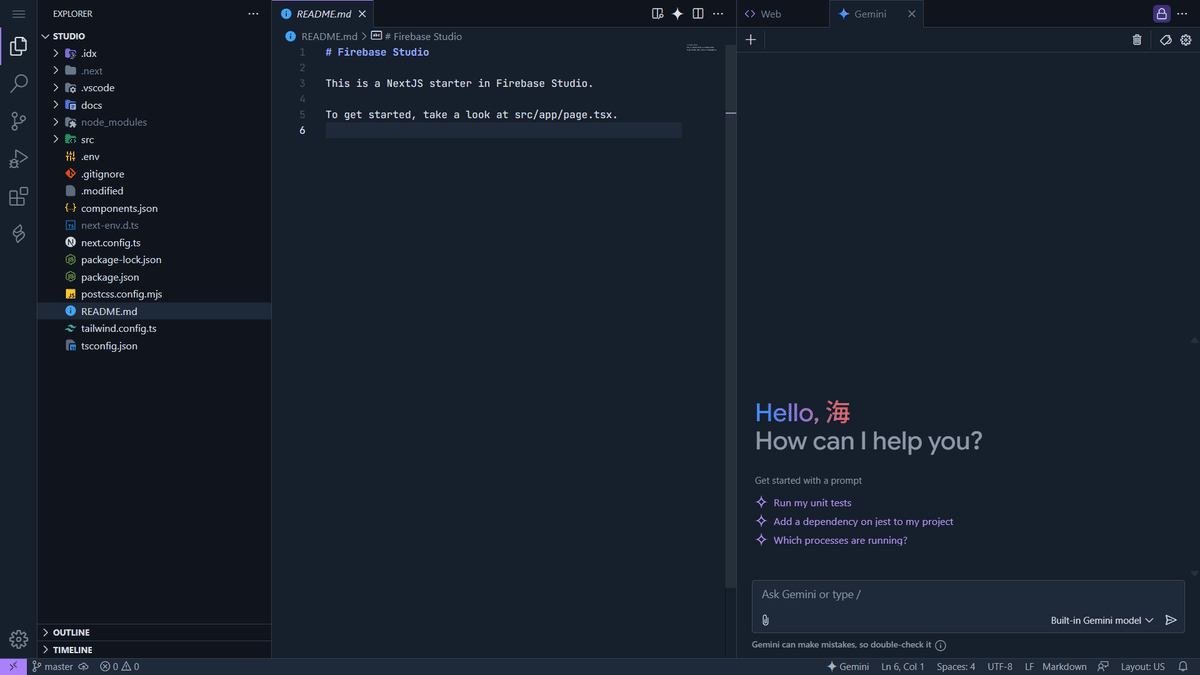Open the hamburger application menu

(x=18, y=14)
